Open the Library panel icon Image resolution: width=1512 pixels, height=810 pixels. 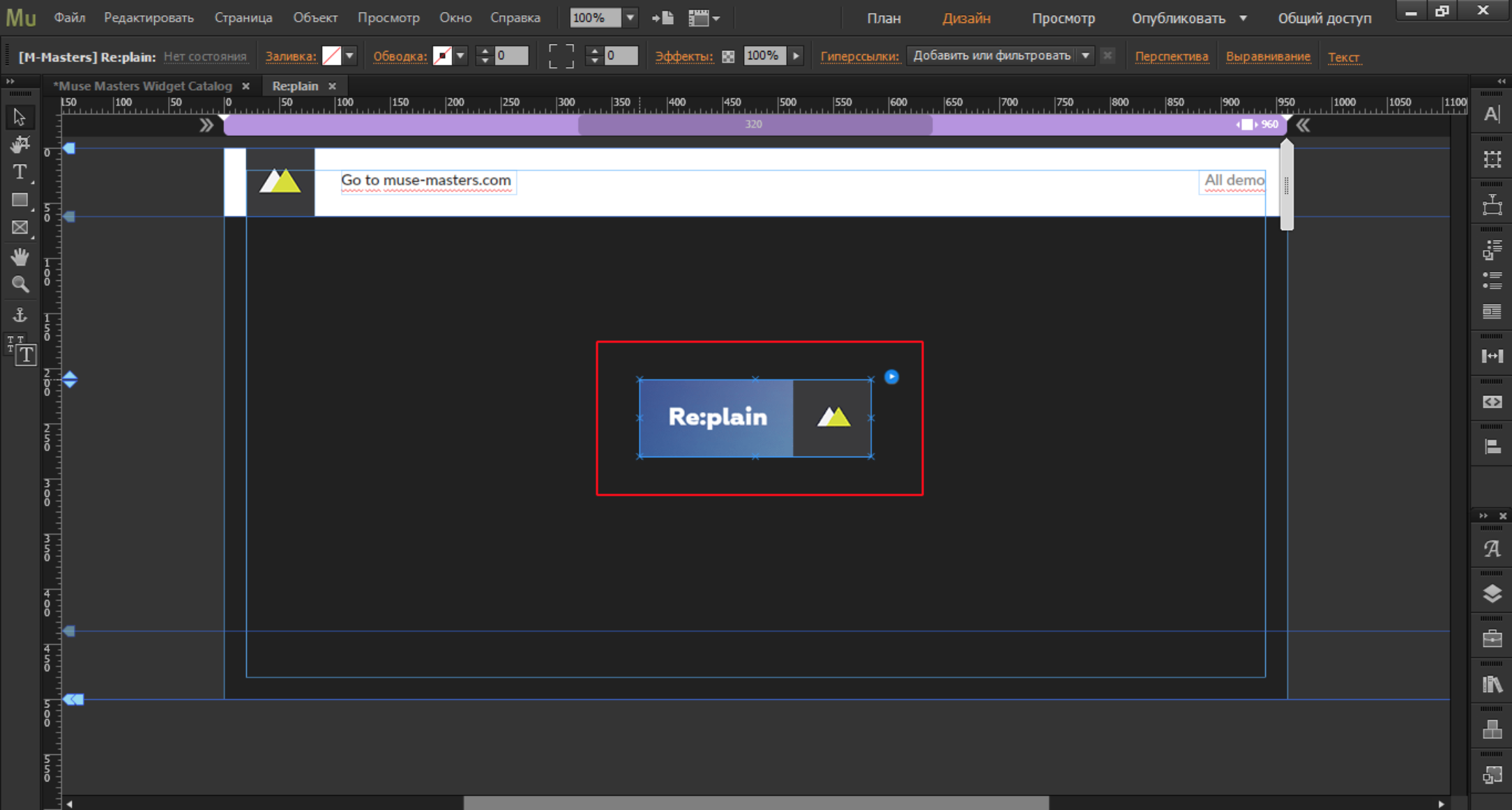(1492, 685)
